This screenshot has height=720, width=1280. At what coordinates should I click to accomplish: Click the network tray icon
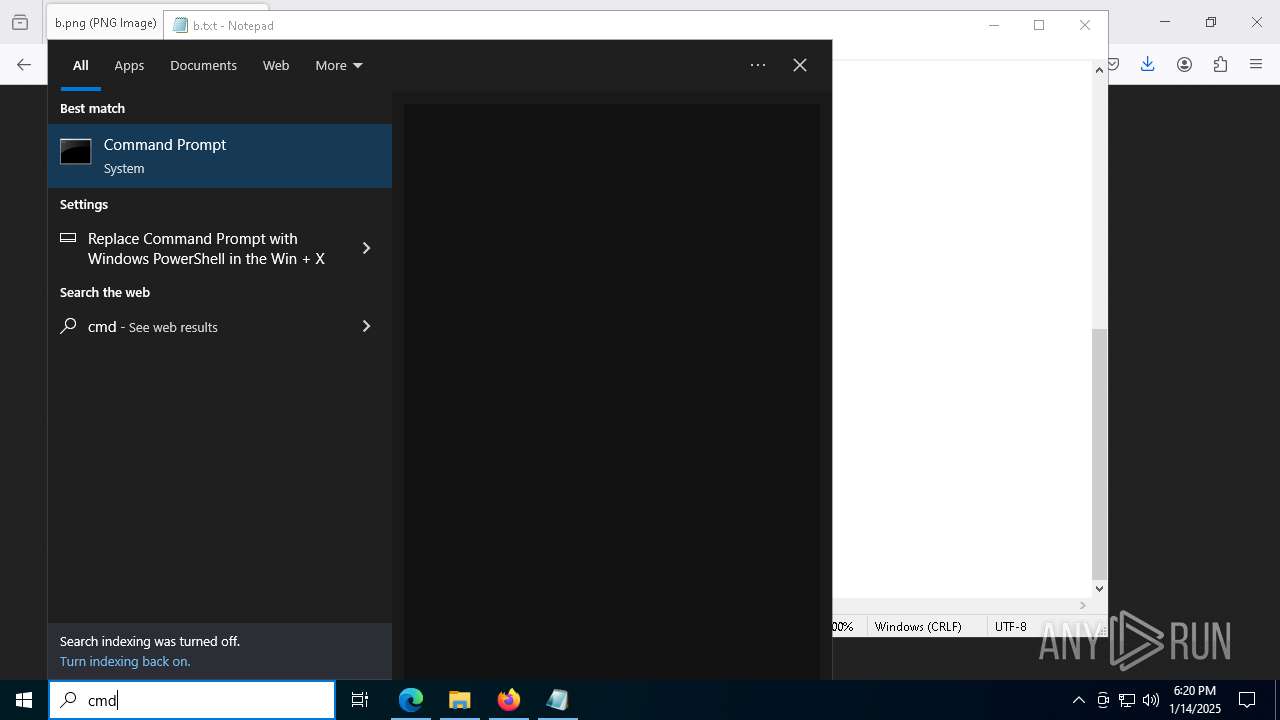[x=1127, y=700]
